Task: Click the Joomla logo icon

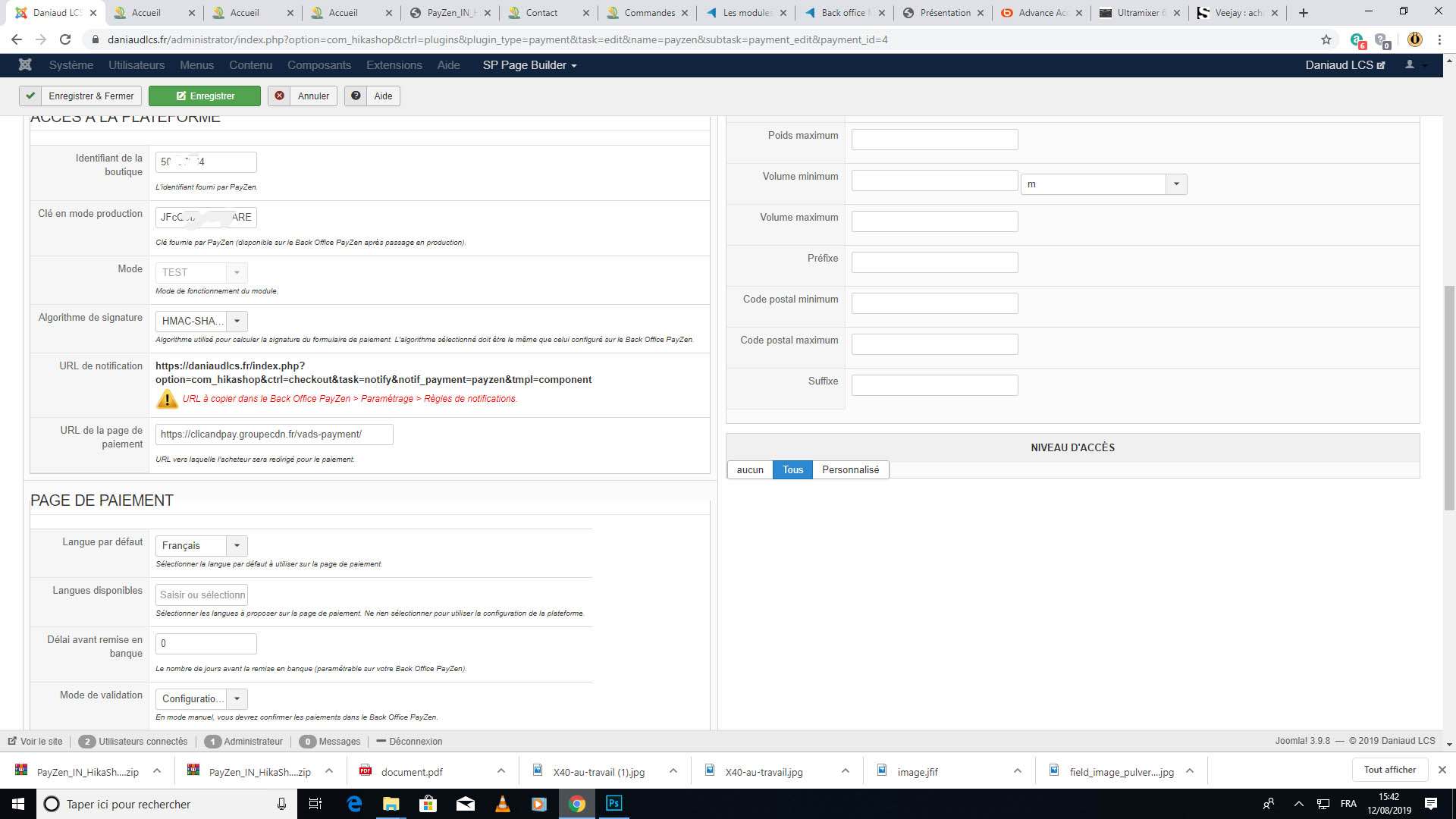Action: click(x=25, y=65)
